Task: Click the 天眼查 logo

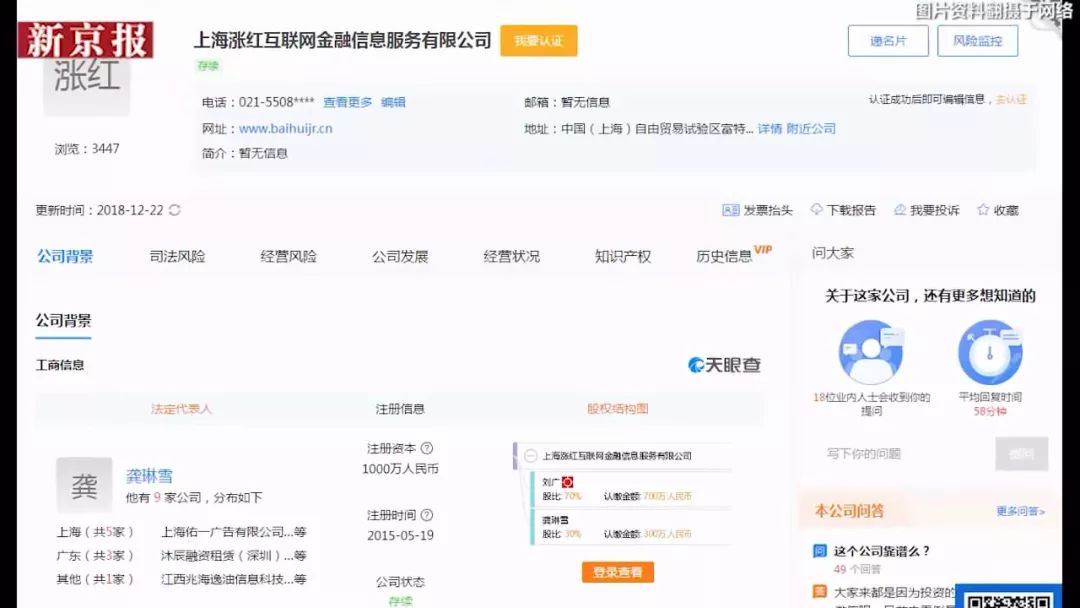Action: (724, 365)
